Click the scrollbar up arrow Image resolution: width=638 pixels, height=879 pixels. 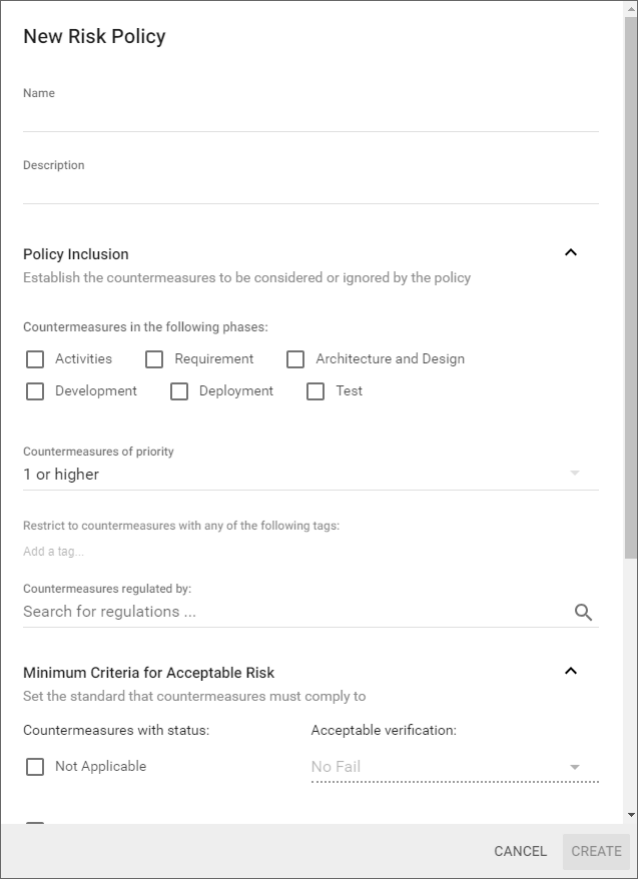[630, 8]
